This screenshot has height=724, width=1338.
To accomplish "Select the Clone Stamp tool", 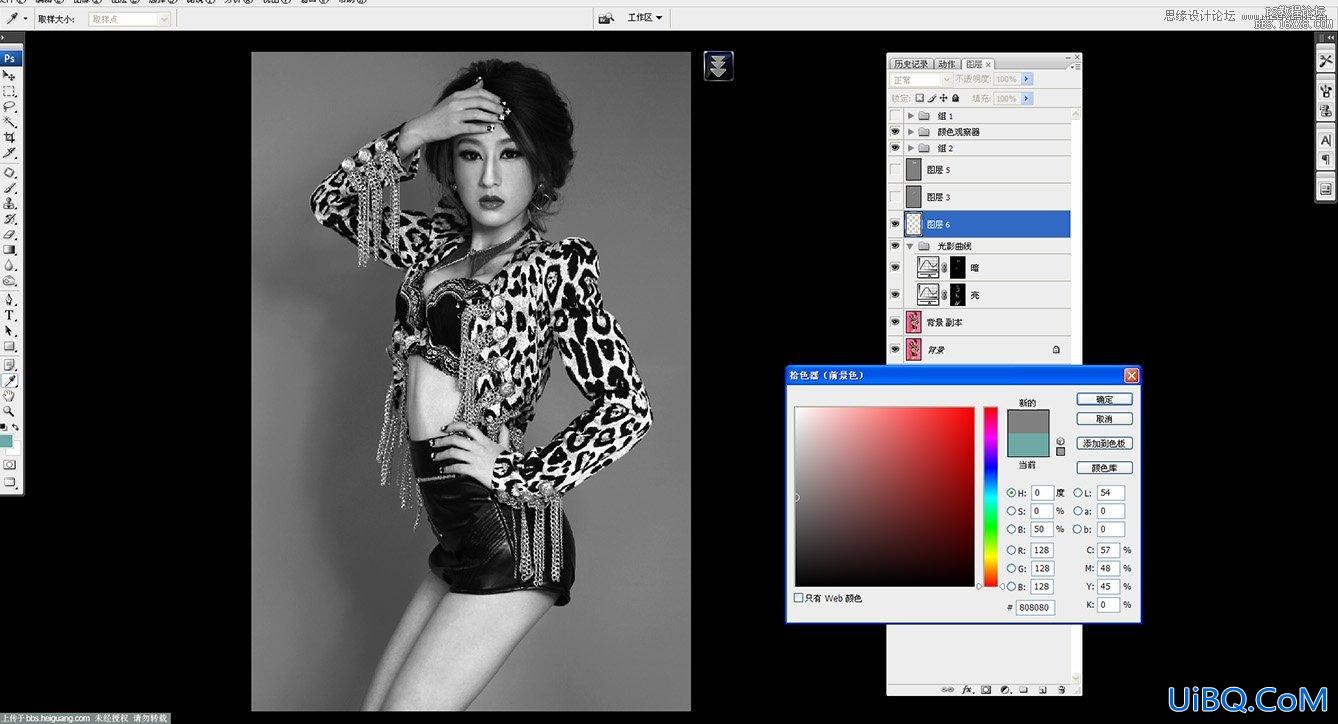I will (x=10, y=202).
